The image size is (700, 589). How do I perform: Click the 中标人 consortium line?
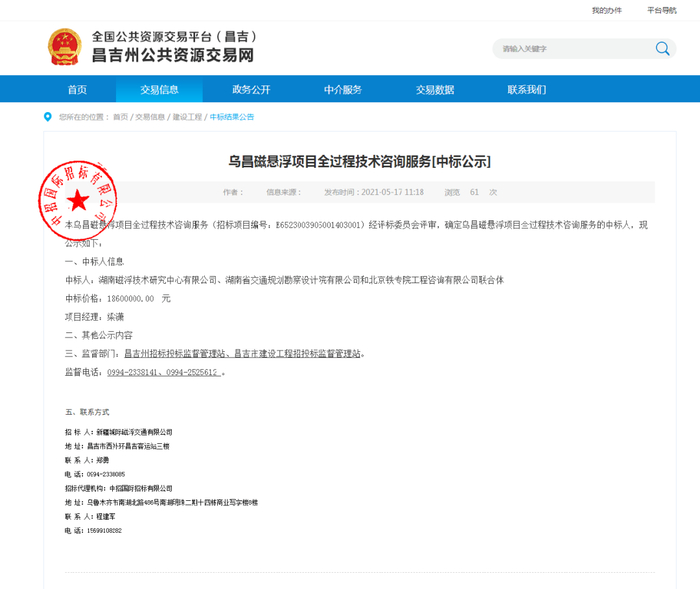[284, 280]
